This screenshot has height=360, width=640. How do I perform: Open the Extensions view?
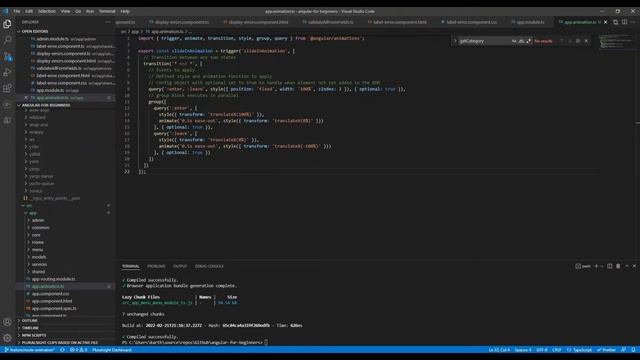tap(7, 88)
